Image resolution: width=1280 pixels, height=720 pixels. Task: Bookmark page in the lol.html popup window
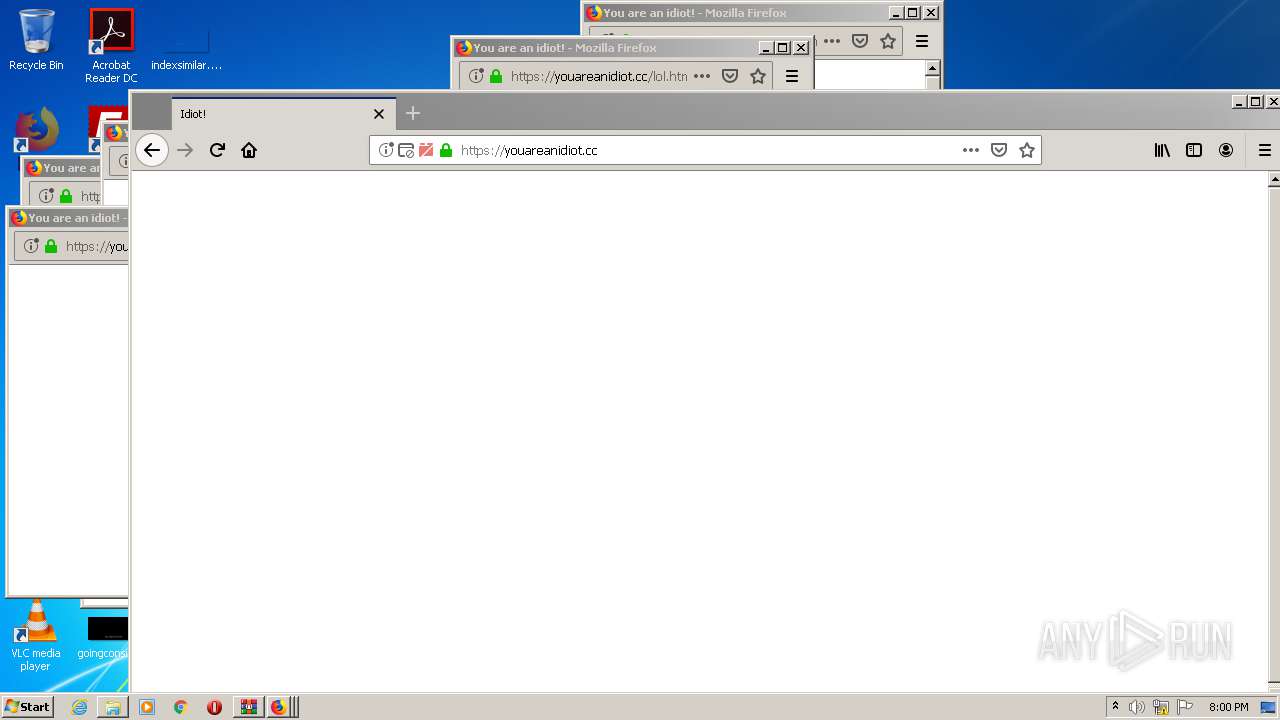(x=758, y=76)
